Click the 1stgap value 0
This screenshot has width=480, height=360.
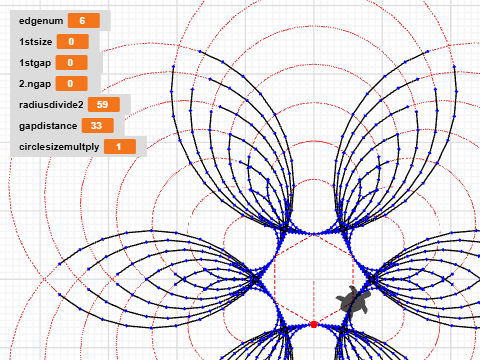pos(71,63)
